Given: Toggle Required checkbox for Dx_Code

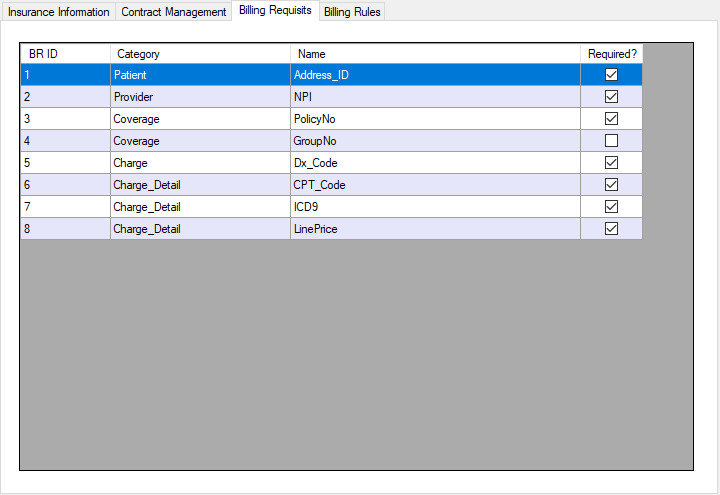Looking at the screenshot, I should (611, 163).
